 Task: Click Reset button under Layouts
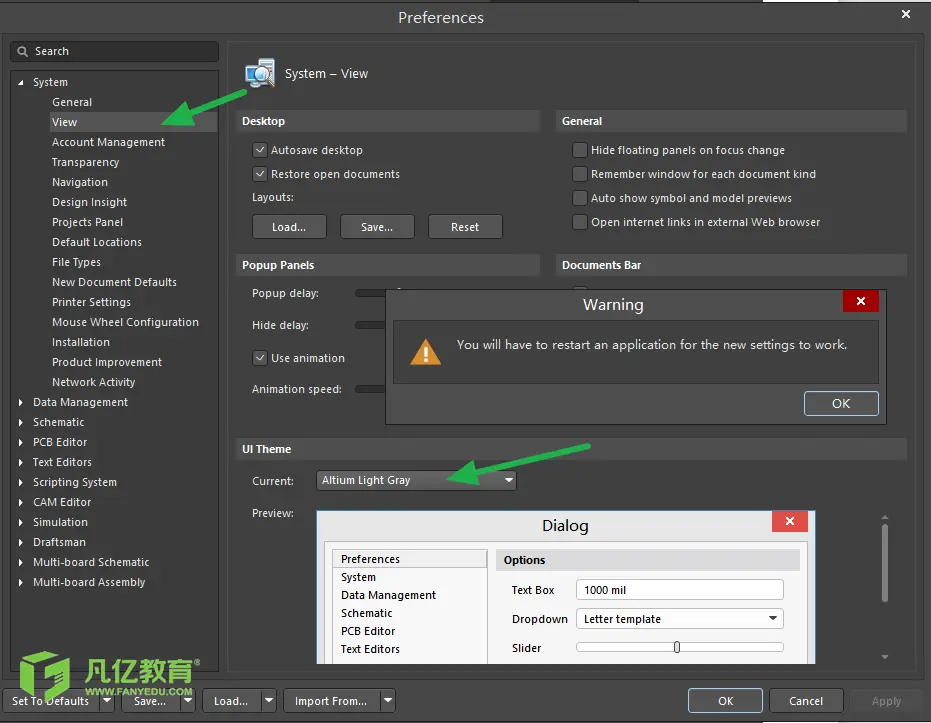465,227
